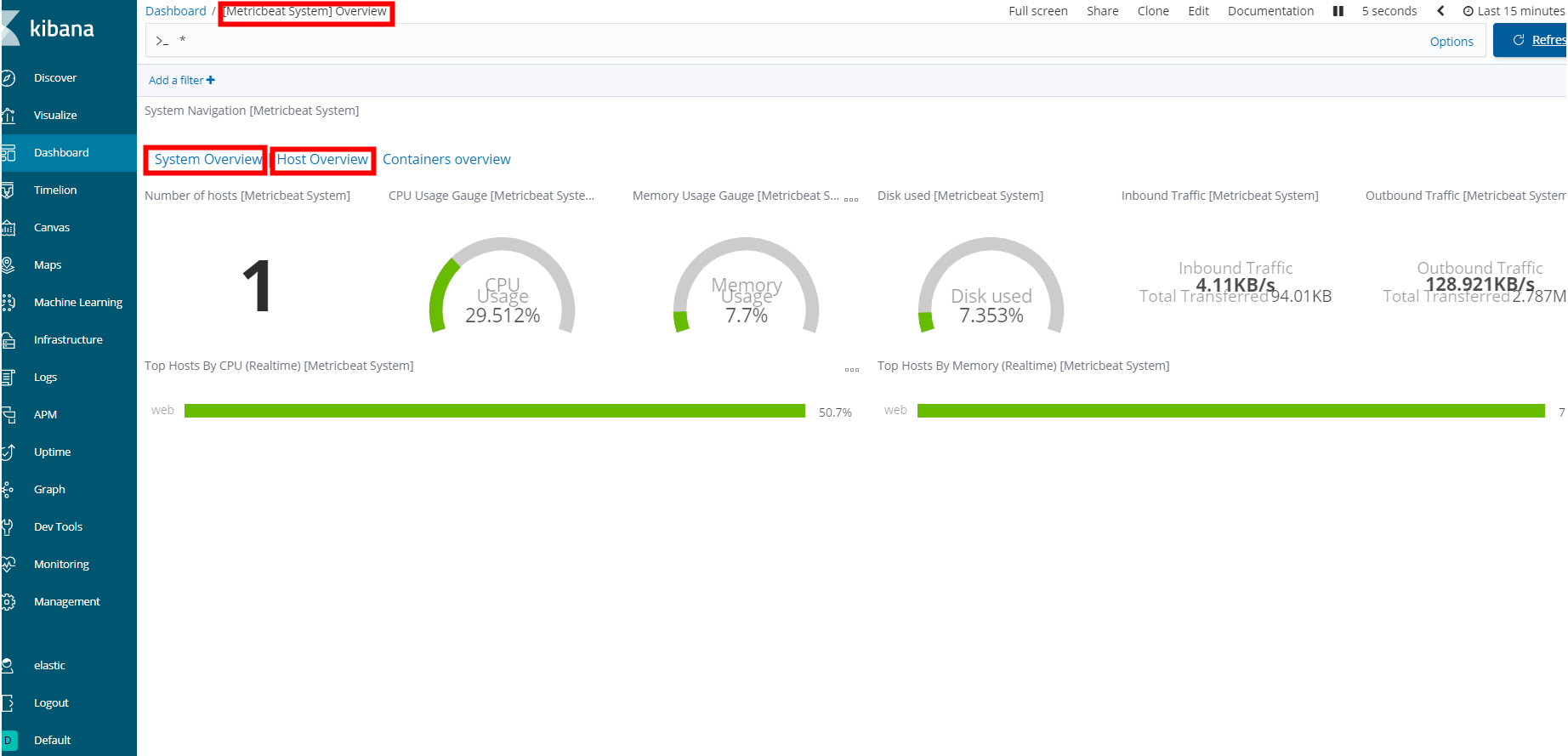
Task: Open Top Hosts By CPU panel options menu
Action: (x=852, y=369)
